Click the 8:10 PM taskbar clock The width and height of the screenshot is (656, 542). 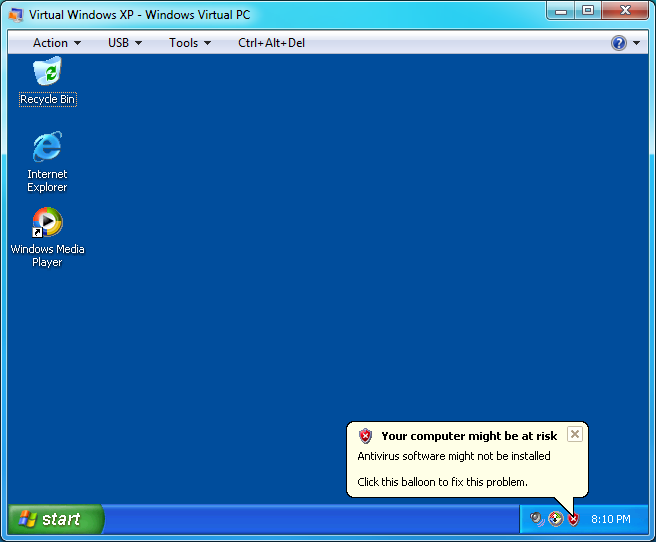pos(610,519)
